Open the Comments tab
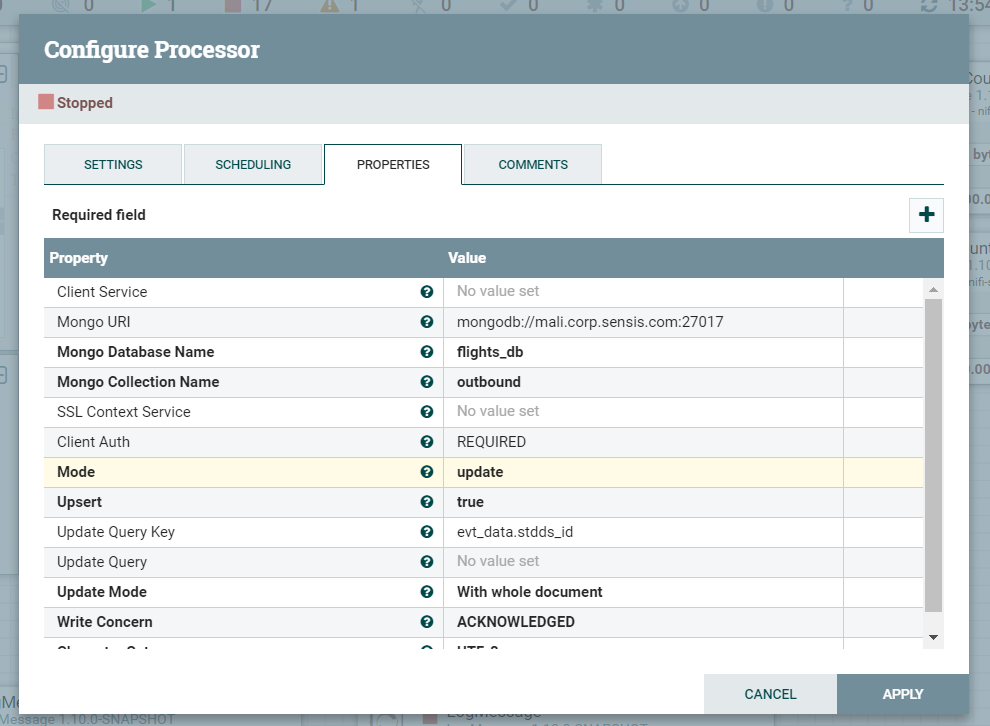Viewport: 990px width, 726px height. [533, 165]
